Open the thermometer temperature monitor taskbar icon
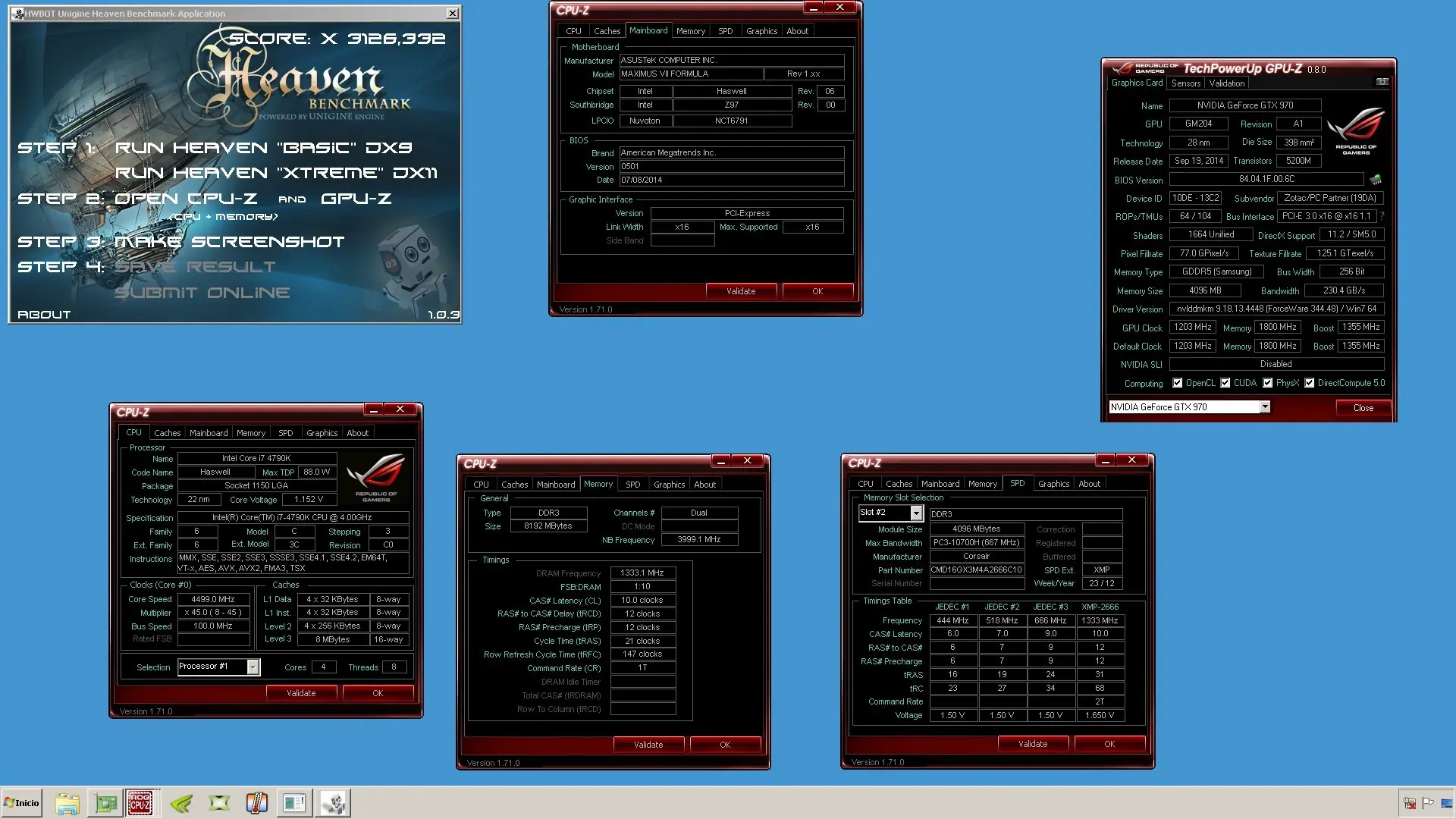 tap(257, 802)
